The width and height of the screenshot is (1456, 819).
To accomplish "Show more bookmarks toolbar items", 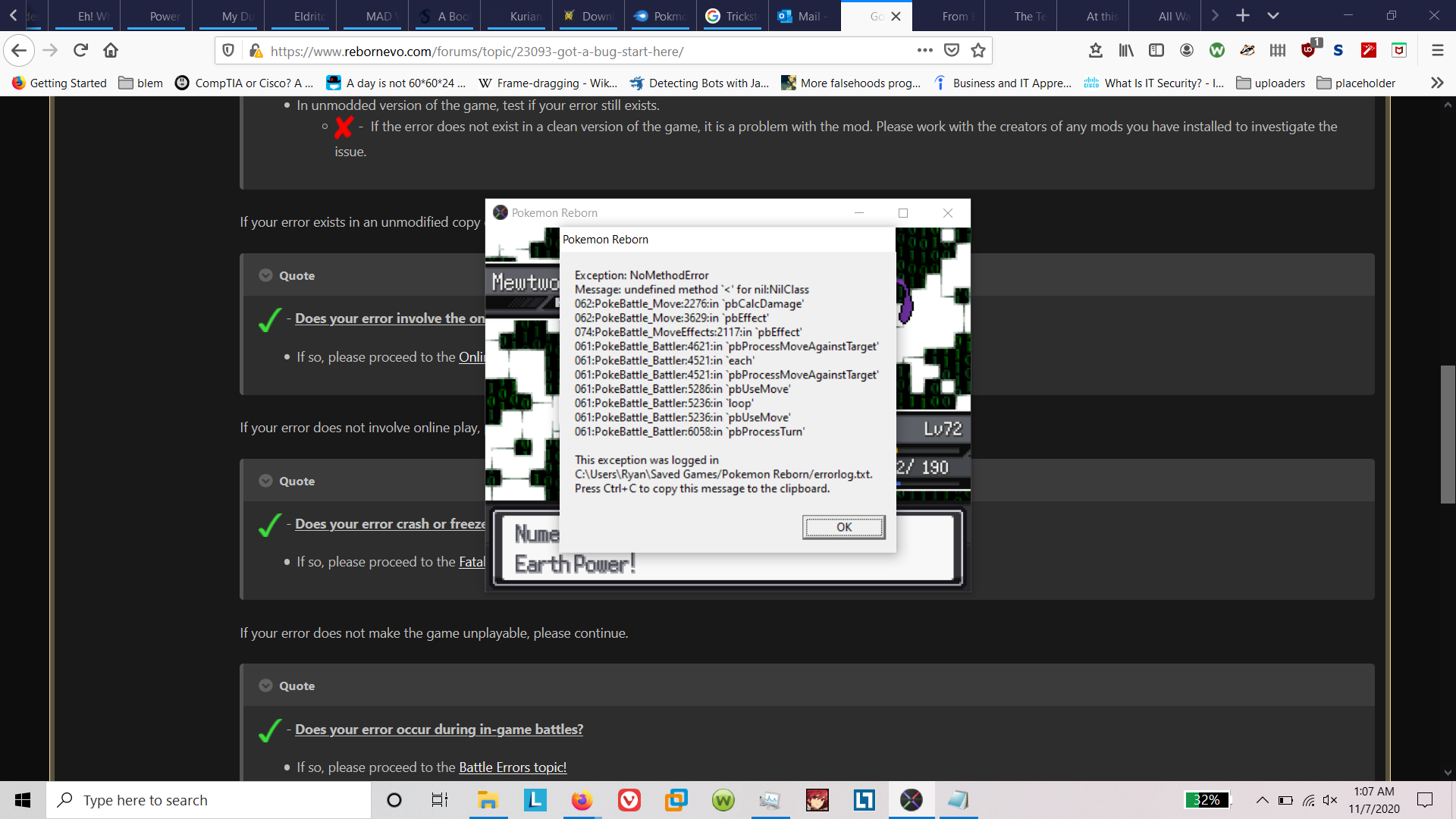I will (1436, 83).
